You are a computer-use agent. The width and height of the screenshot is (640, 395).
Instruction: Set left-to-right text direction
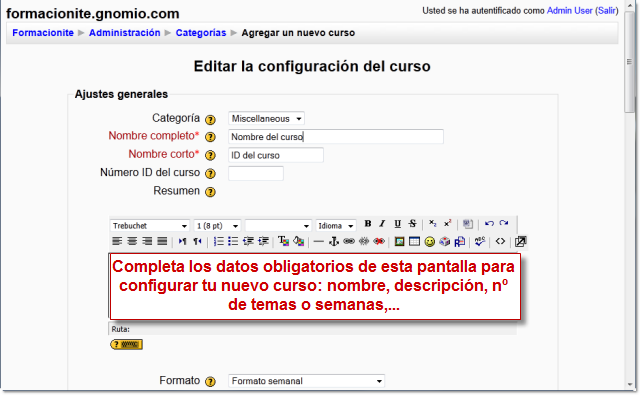182,242
